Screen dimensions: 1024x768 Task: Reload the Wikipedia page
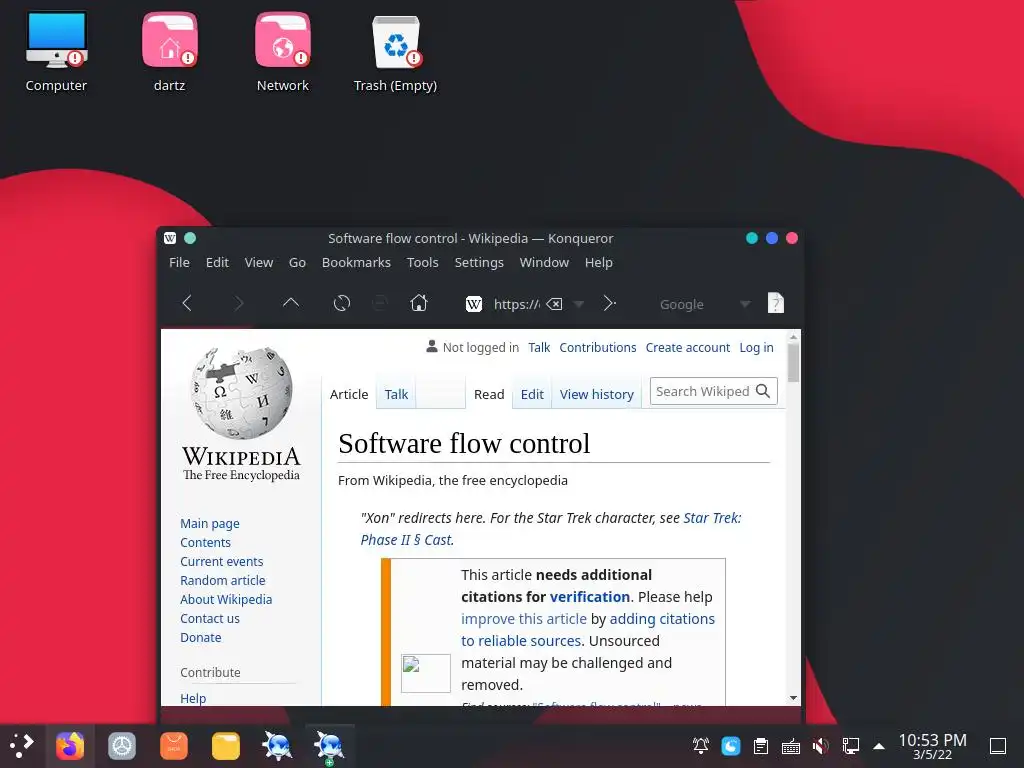pyautogui.click(x=342, y=303)
